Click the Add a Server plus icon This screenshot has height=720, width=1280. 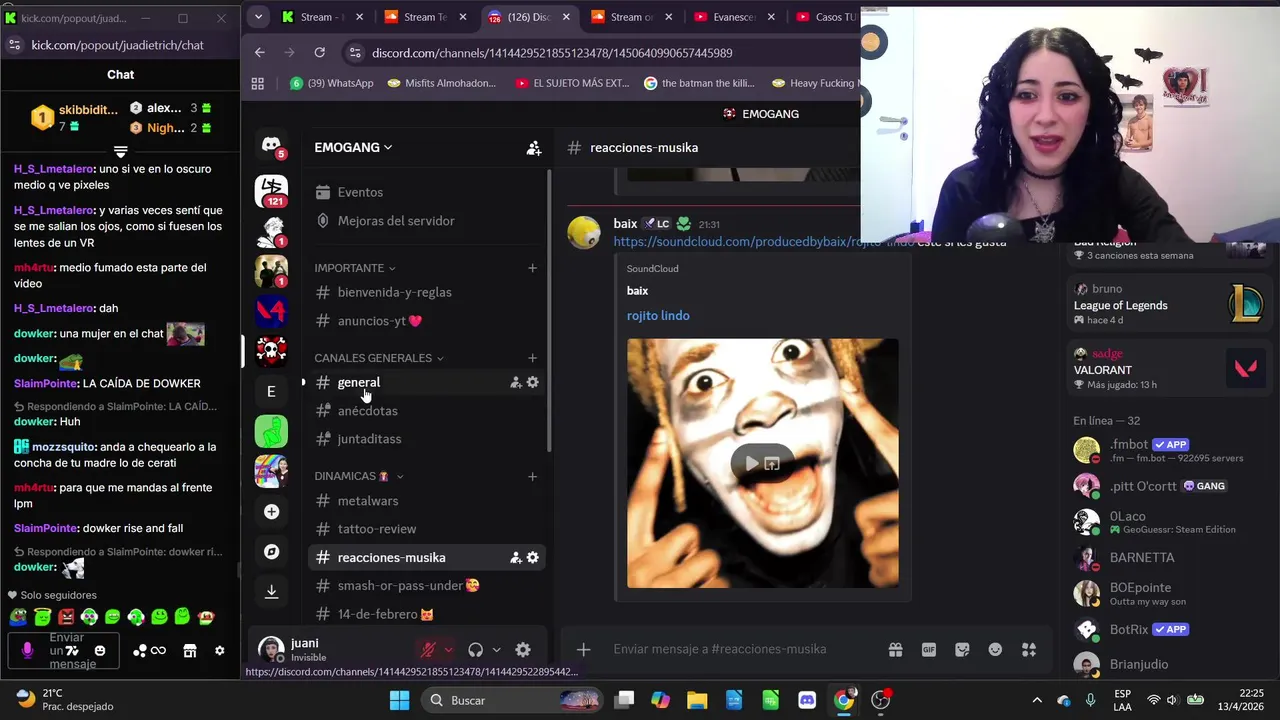(271, 511)
